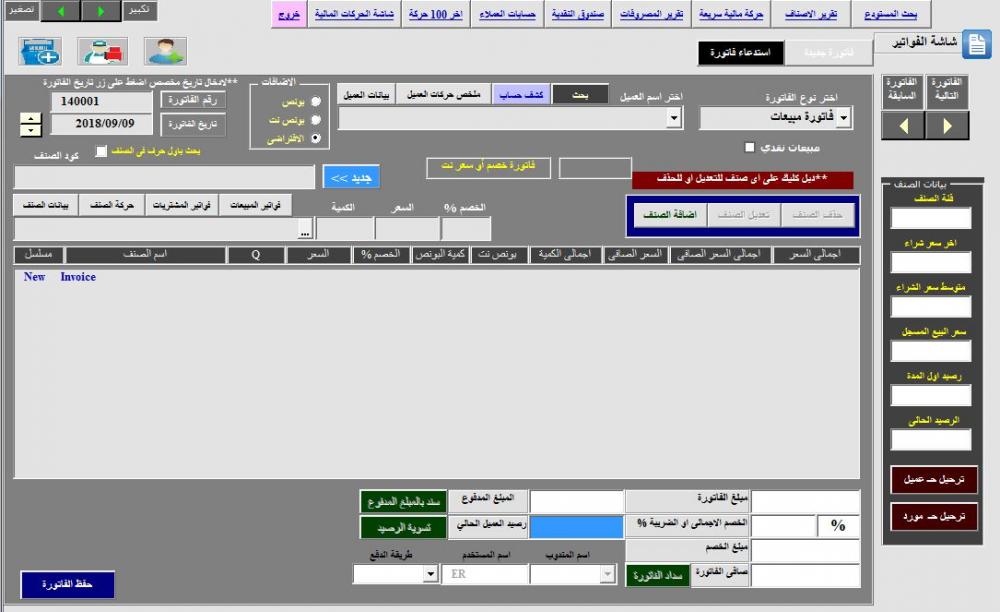Screen dimensions: 1000x612
Task: Enable the مبيعات نقدي cash sales checkbox
Action: tap(749, 147)
